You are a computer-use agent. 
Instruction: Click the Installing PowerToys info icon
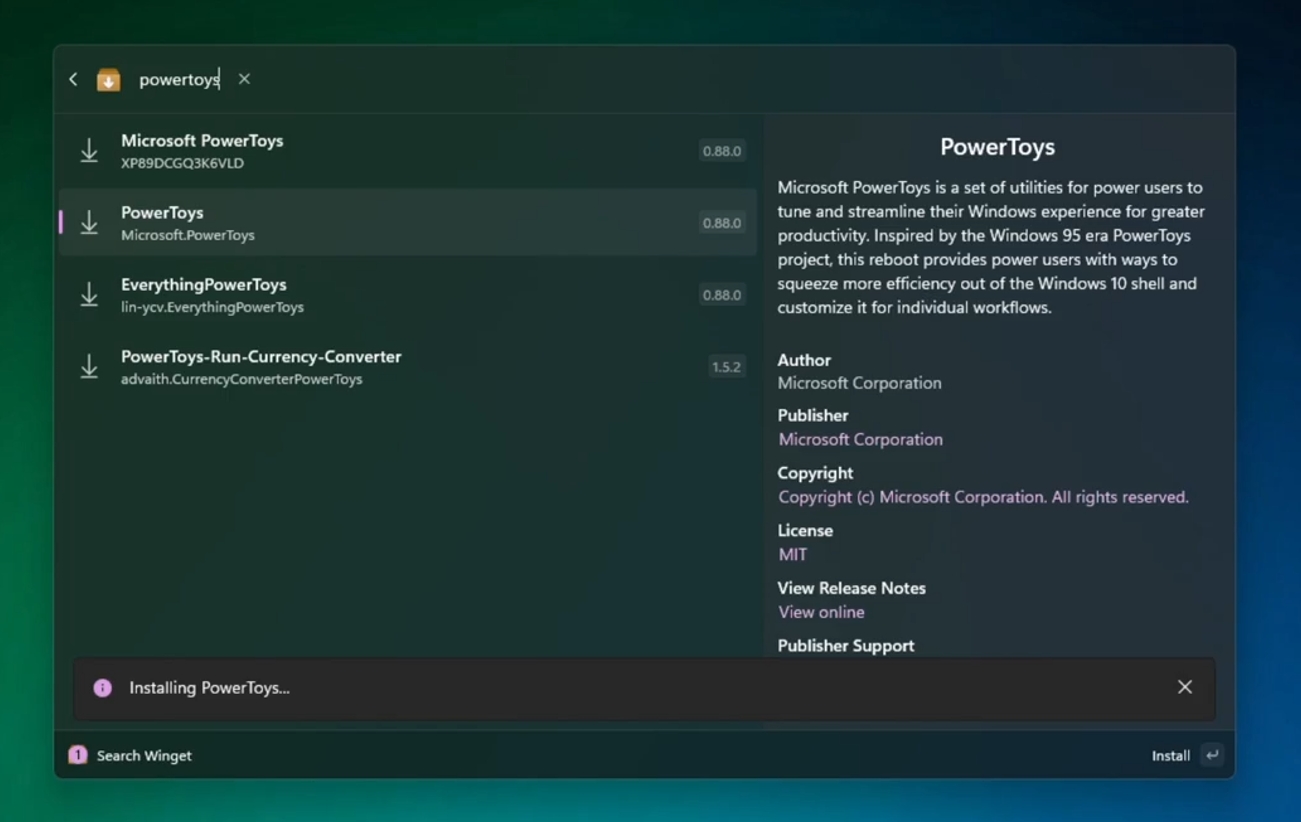coord(102,688)
